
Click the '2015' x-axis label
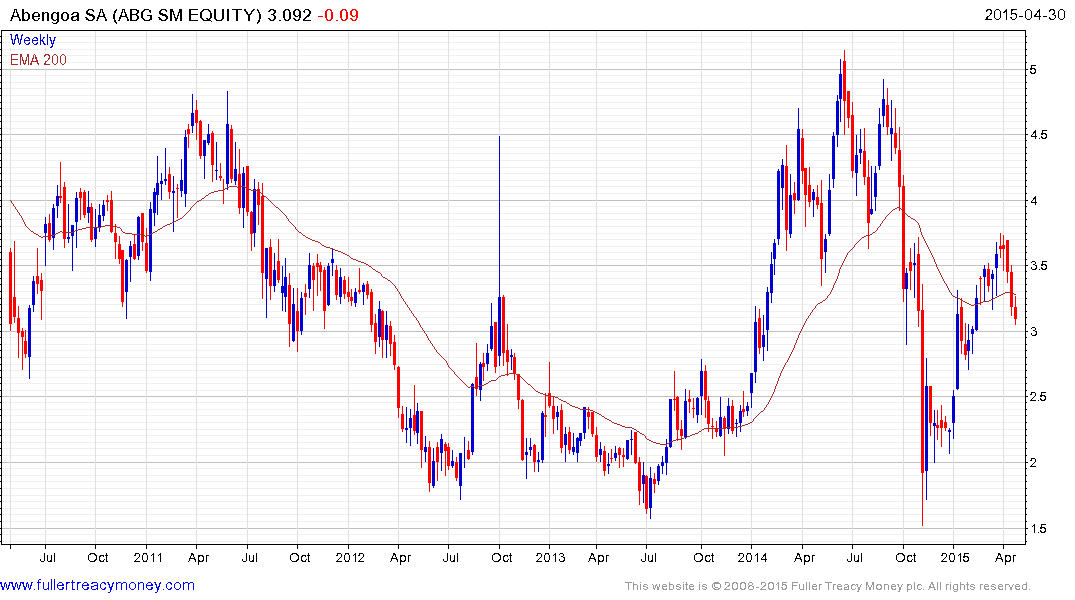coord(954,557)
